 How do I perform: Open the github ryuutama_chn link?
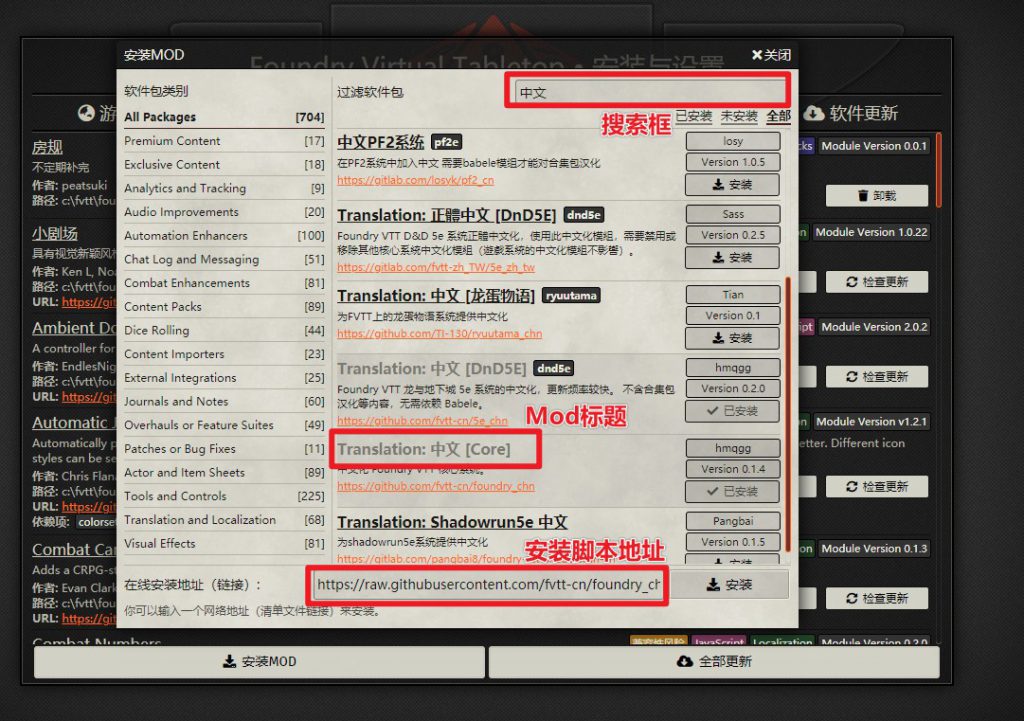[440, 333]
